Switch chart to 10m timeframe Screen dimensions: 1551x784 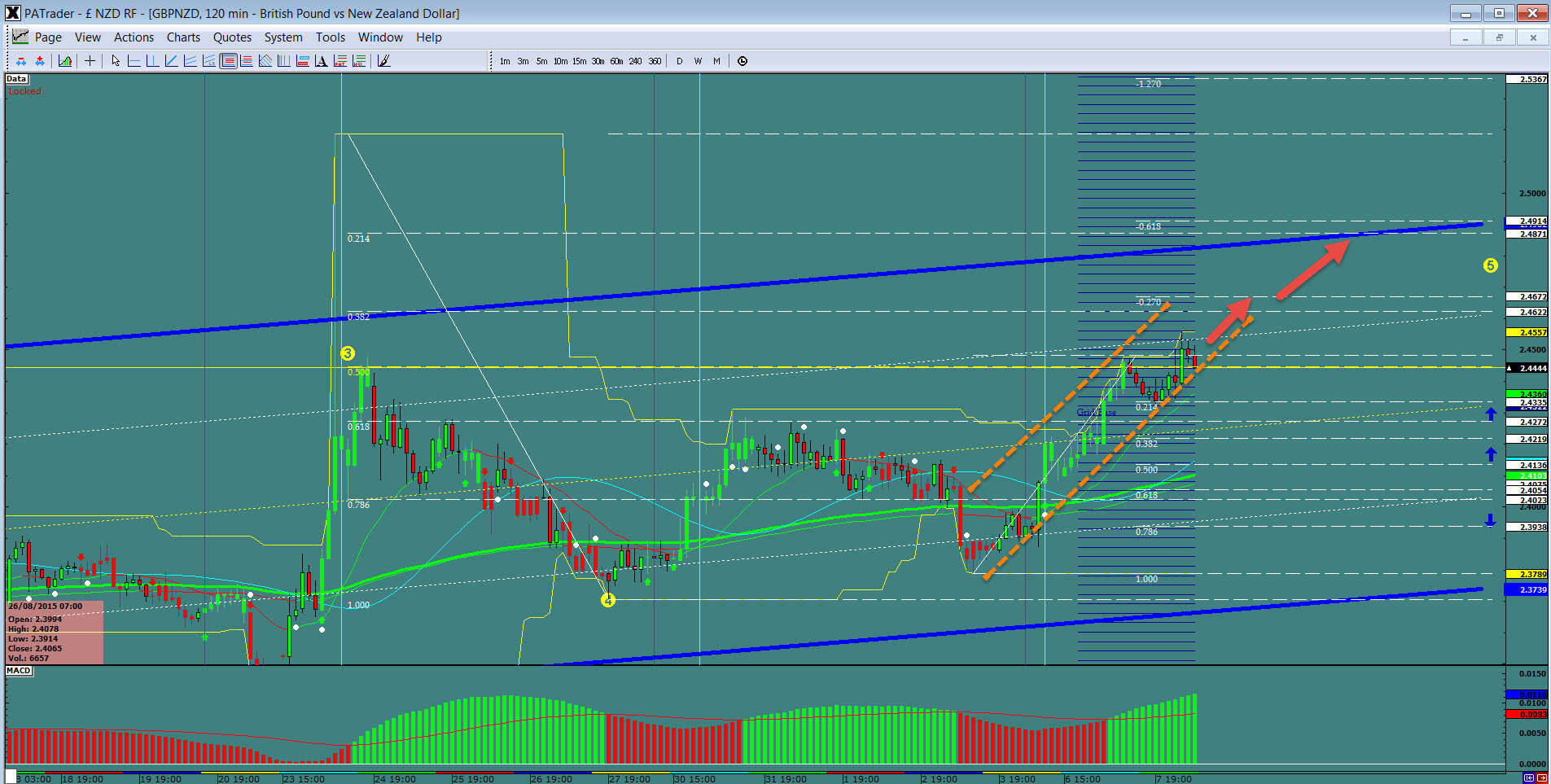point(561,61)
